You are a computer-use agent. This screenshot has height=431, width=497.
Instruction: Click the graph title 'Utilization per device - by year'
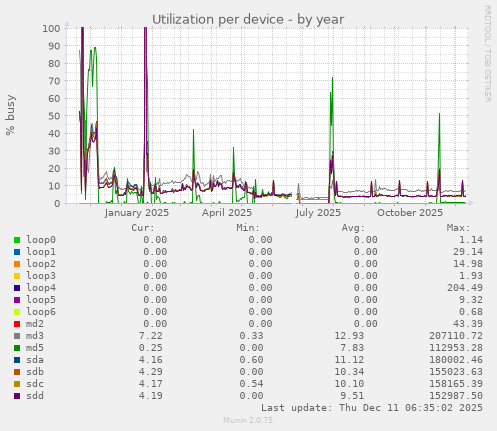(x=248, y=20)
